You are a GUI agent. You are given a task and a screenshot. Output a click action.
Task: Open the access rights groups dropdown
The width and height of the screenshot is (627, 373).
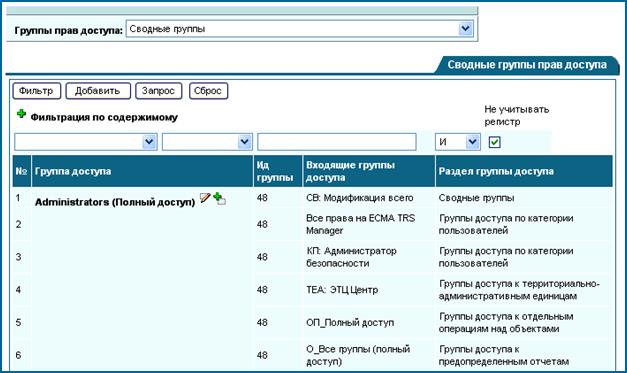pyautogui.click(x=465, y=29)
